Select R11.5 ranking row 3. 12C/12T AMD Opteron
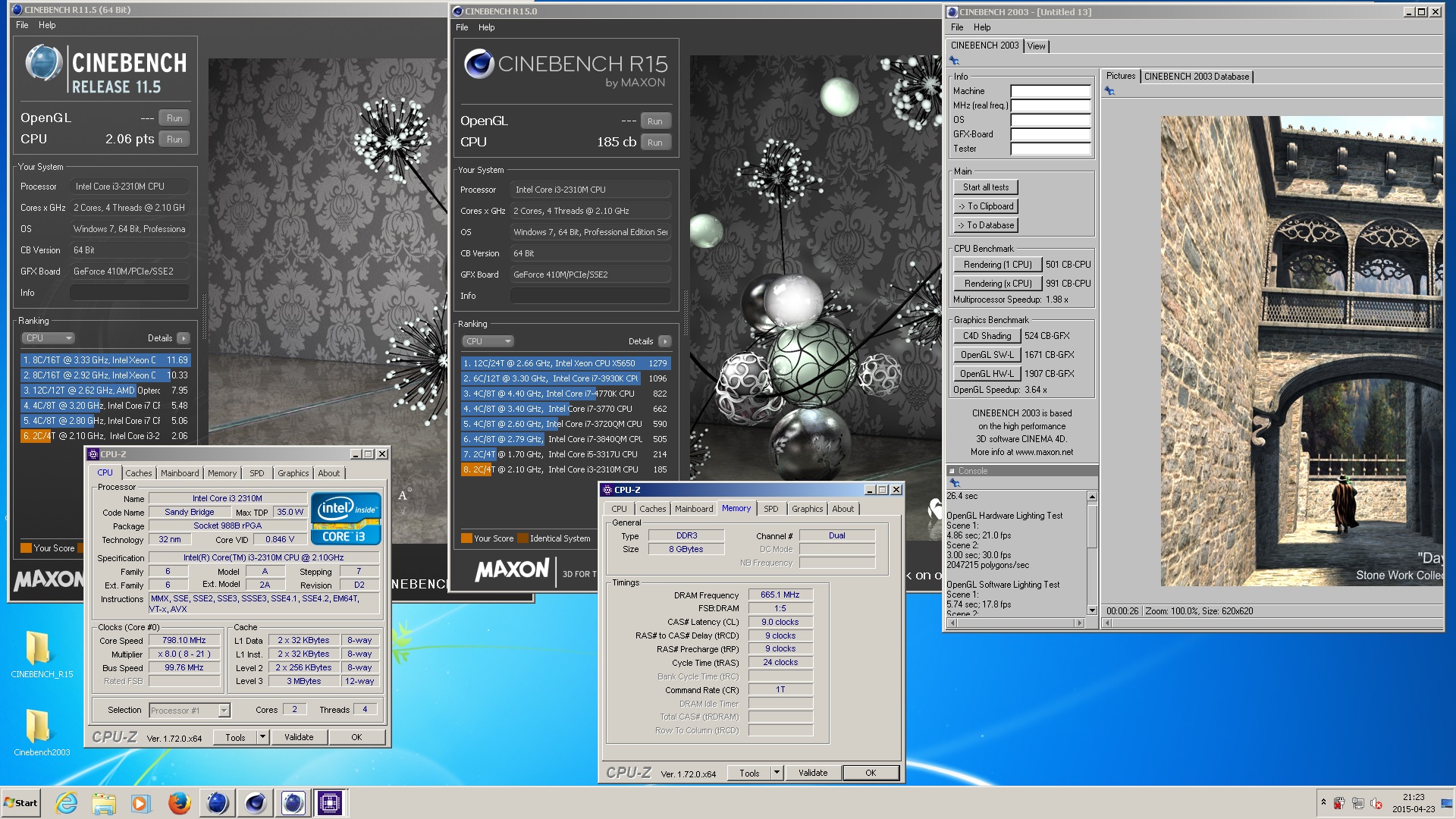 click(x=105, y=391)
